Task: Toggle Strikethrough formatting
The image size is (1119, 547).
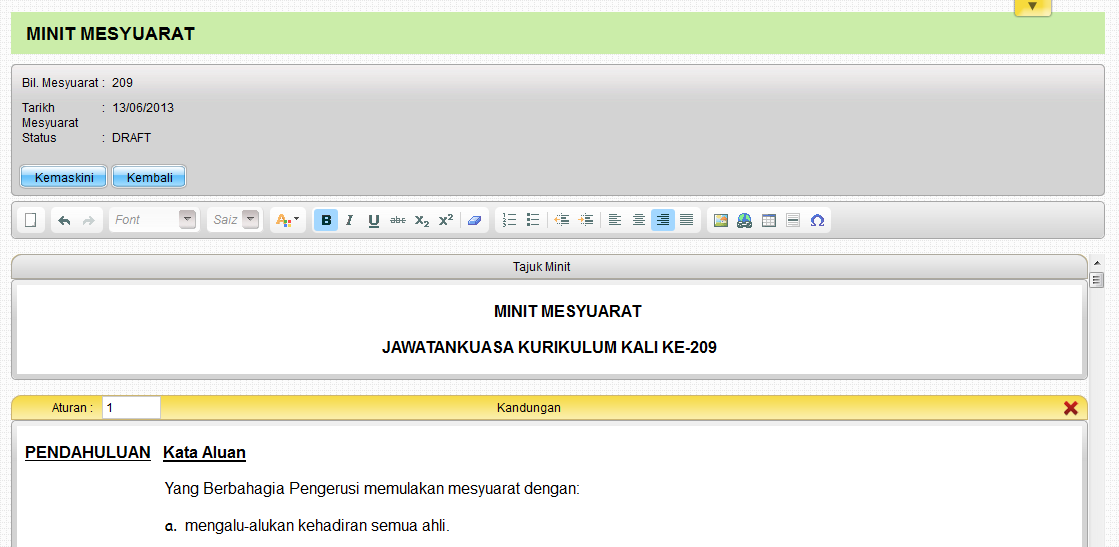Action: [398, 220]
